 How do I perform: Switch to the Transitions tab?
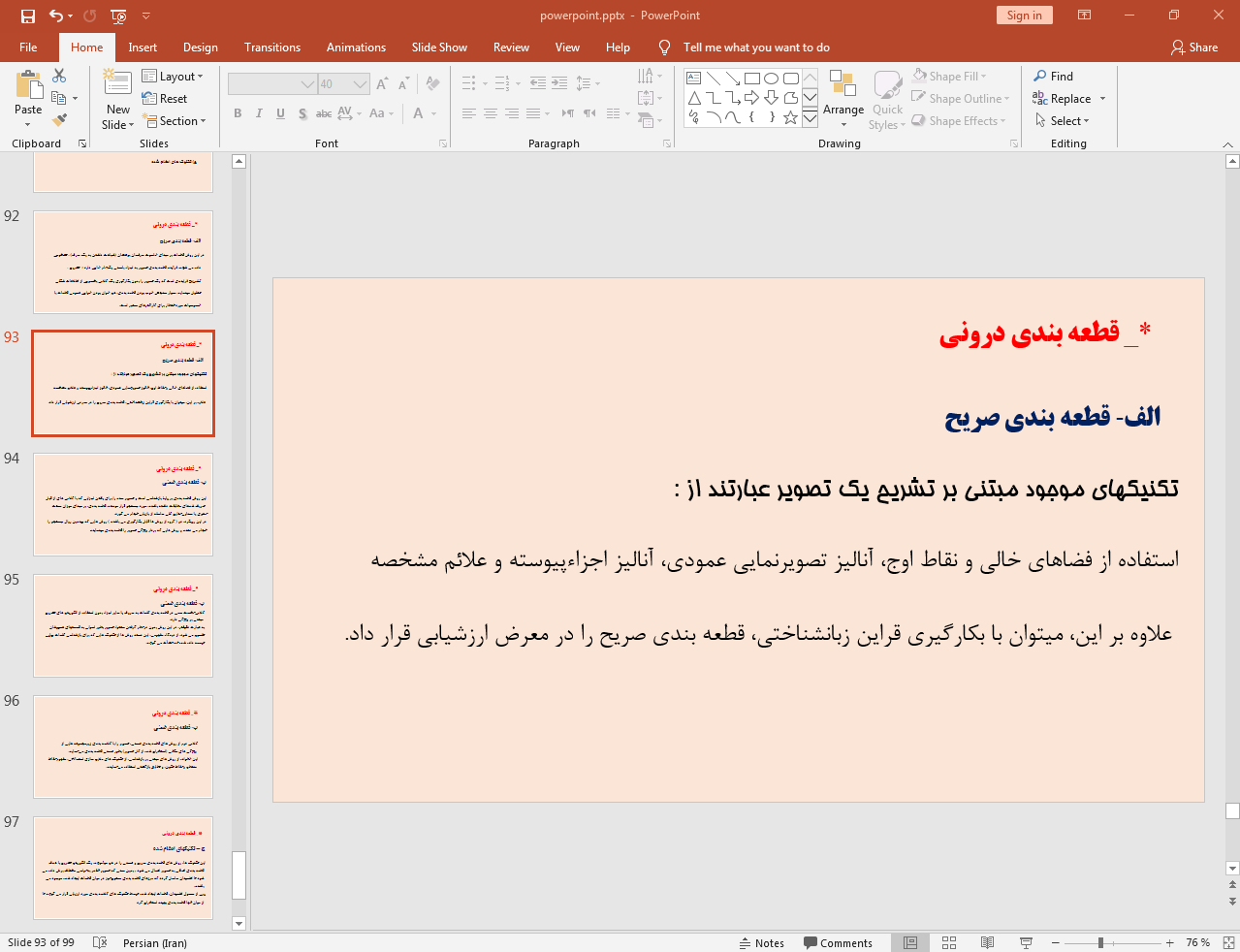[272, 48]
